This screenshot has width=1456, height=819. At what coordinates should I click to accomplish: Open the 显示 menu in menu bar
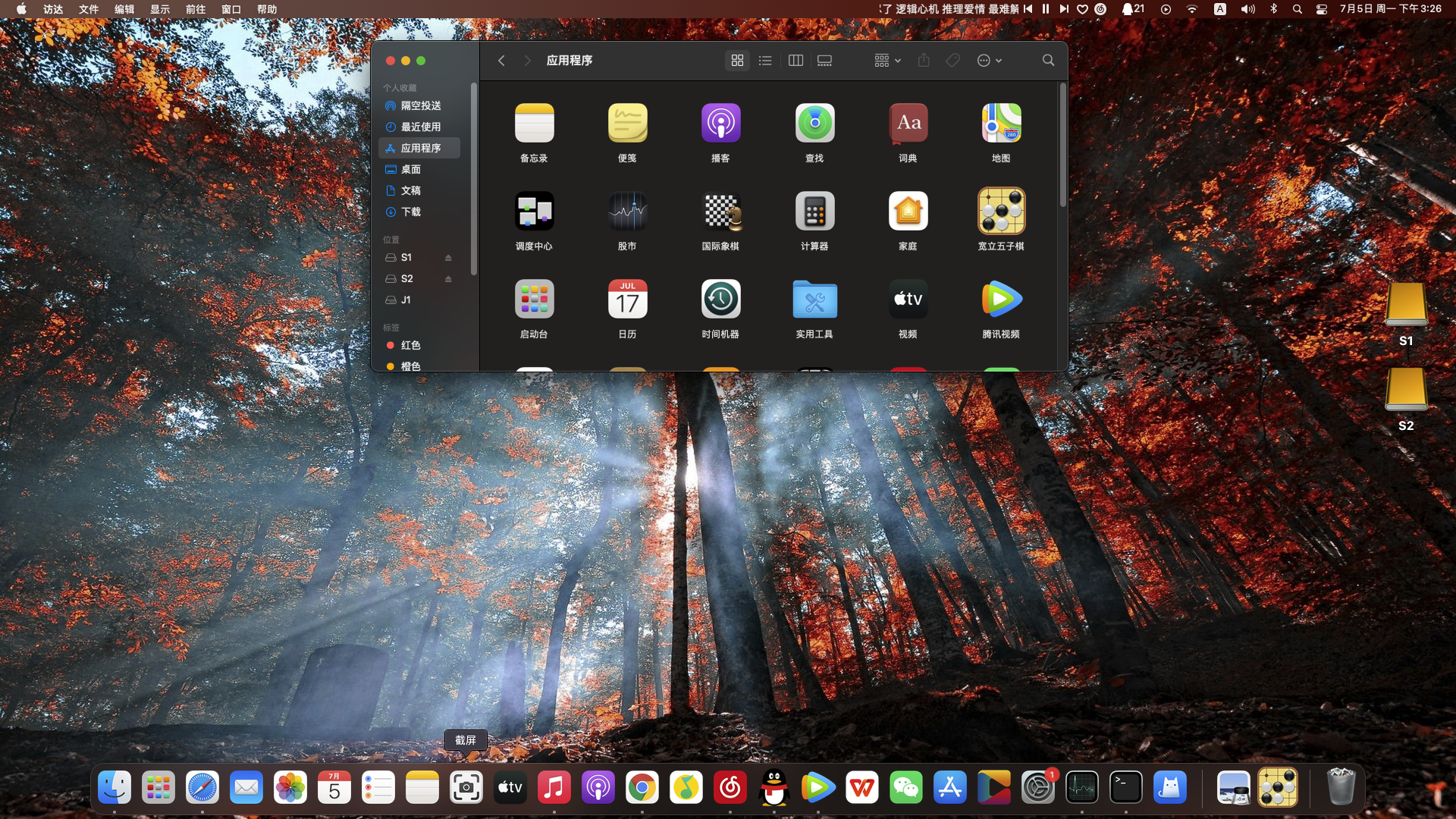point(159,9)
